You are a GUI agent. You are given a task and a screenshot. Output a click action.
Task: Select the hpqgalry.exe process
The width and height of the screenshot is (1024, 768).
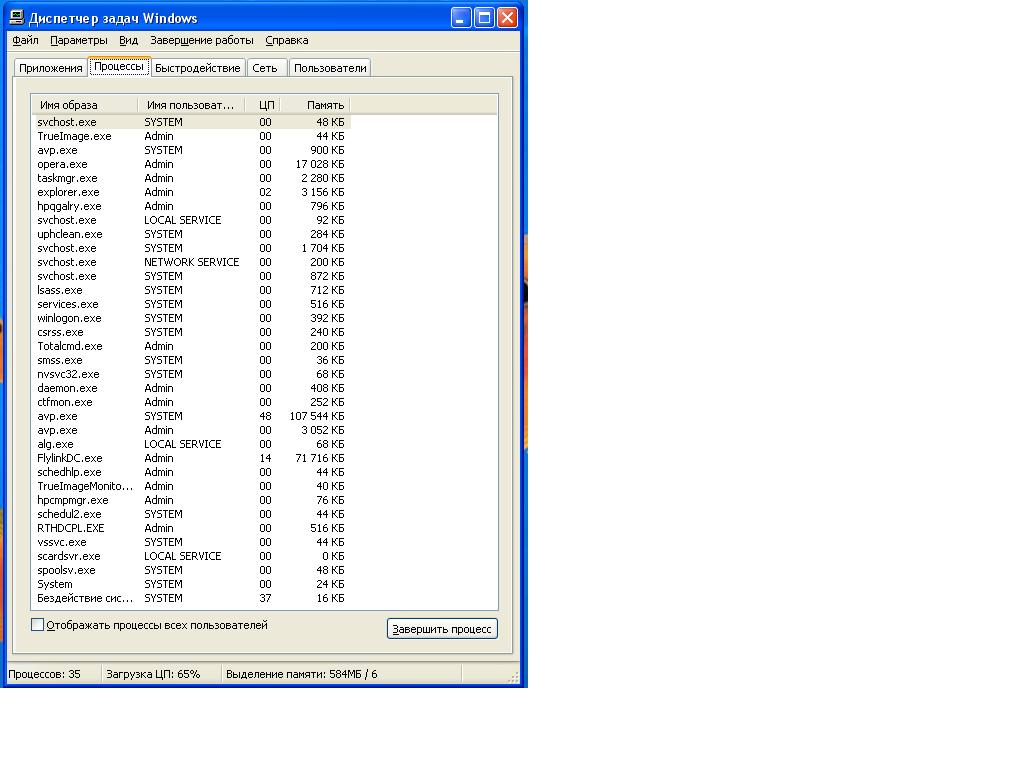191,206
